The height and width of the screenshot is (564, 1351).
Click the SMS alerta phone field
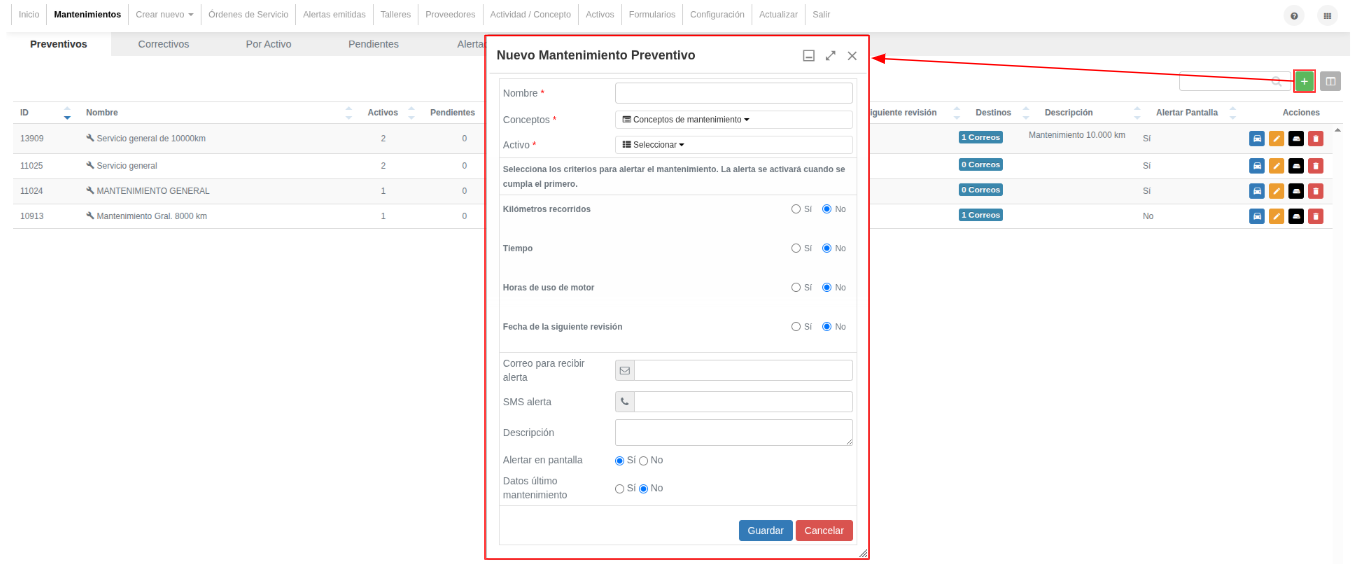pyautogui.click(x=744, y=402)
